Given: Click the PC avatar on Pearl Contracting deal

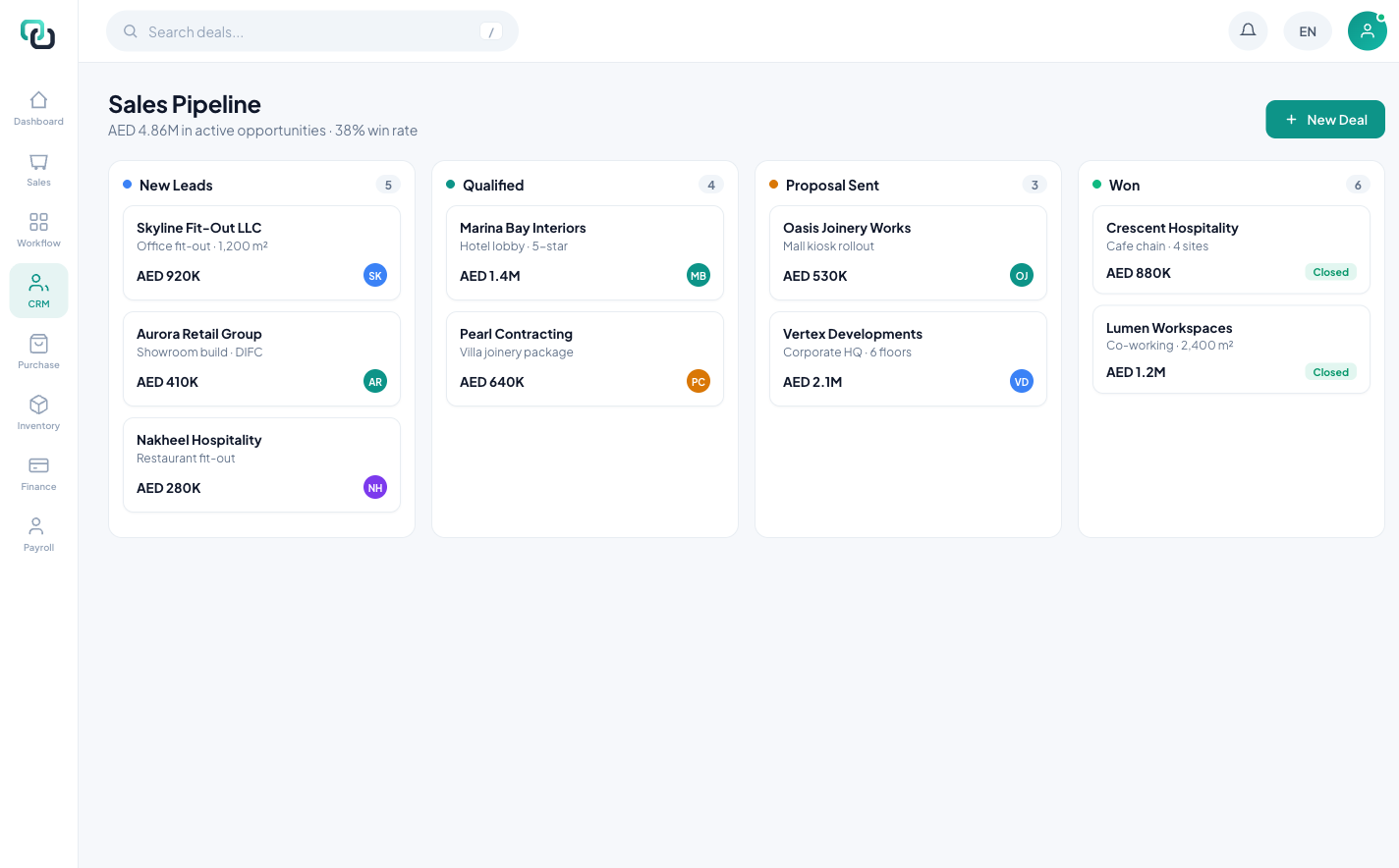Looking at the screenshot, I should pos(699,382).
